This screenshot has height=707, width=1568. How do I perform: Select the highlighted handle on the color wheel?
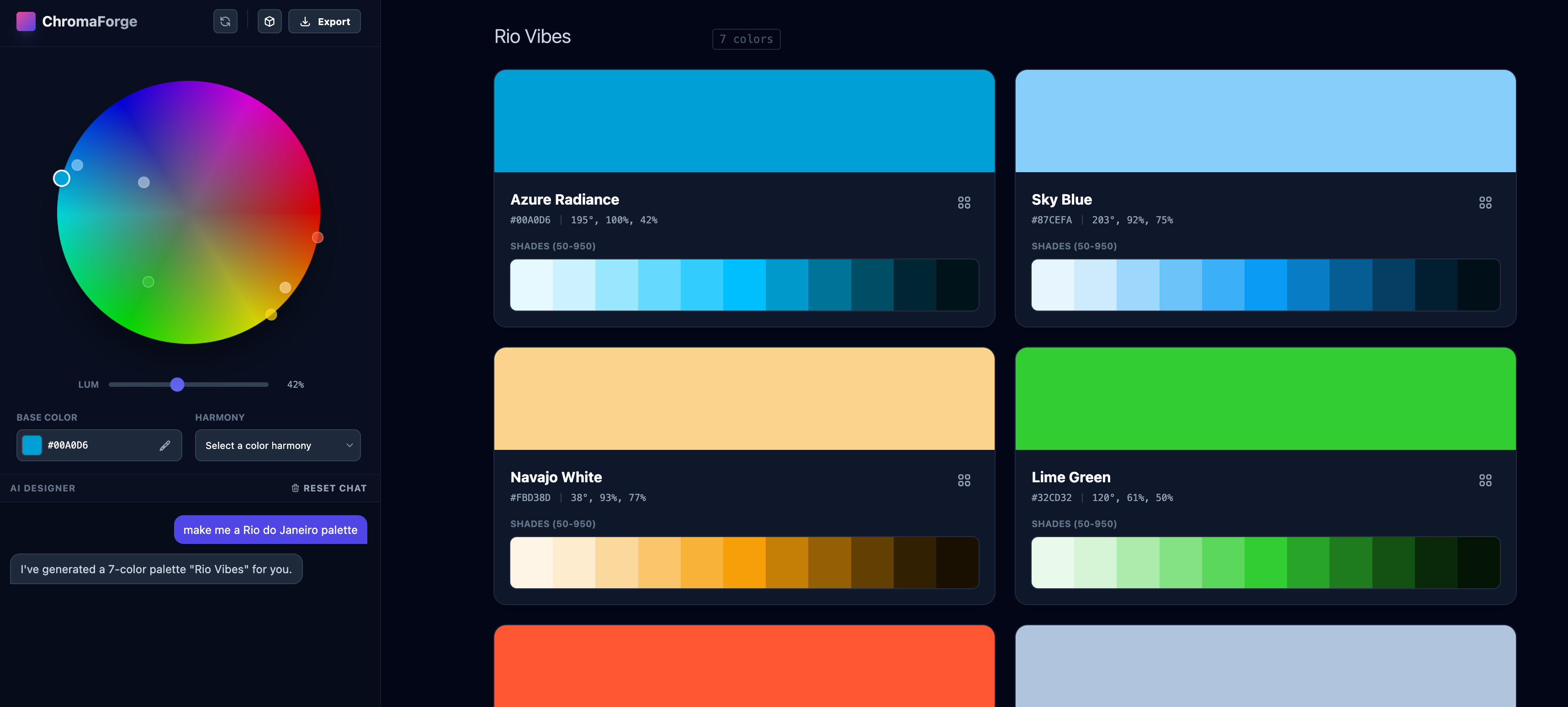[x=62, y=178]
